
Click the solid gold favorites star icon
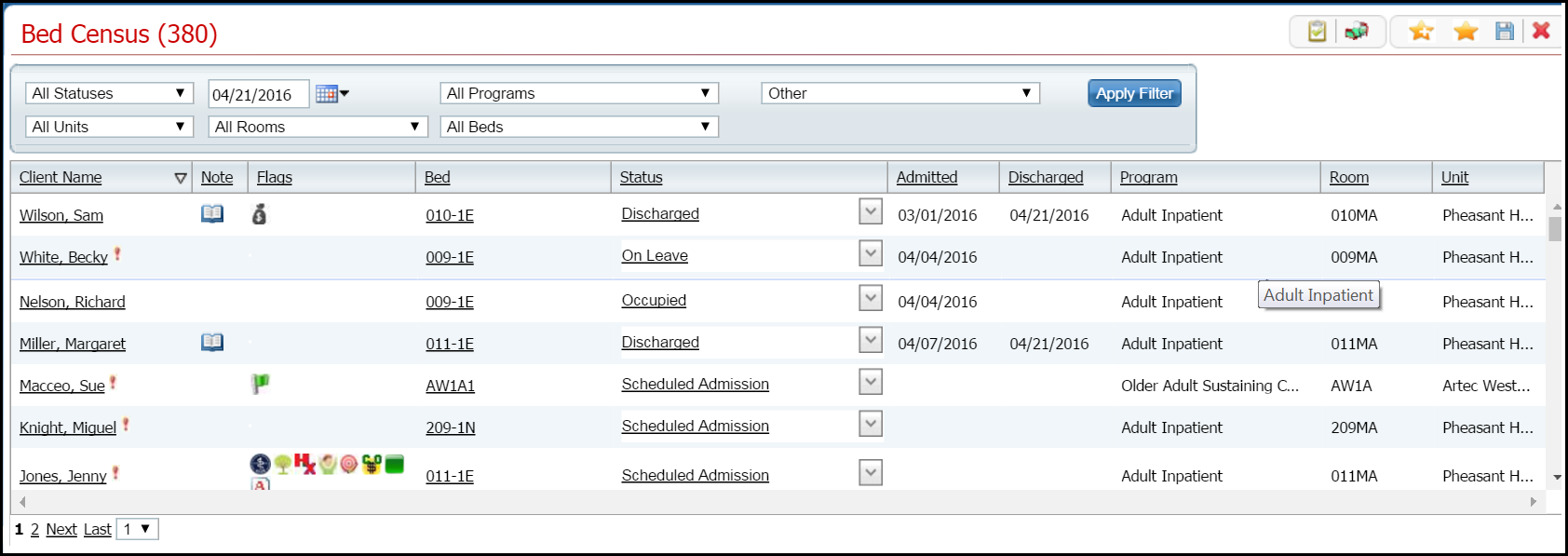tap(1466, 32)
